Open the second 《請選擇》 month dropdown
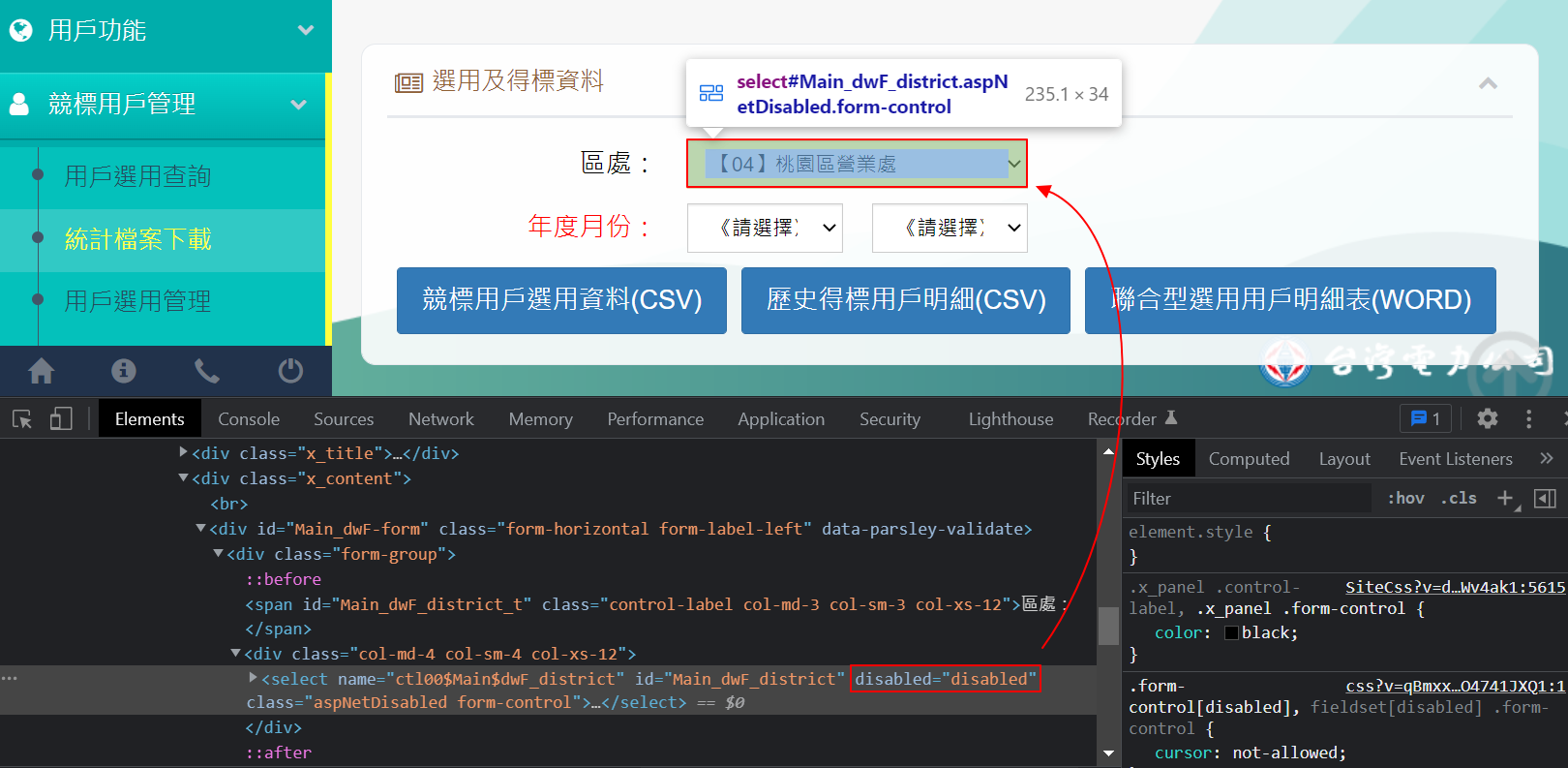The width and height of the screenshot is (1568, 768). tap(950, 228)
